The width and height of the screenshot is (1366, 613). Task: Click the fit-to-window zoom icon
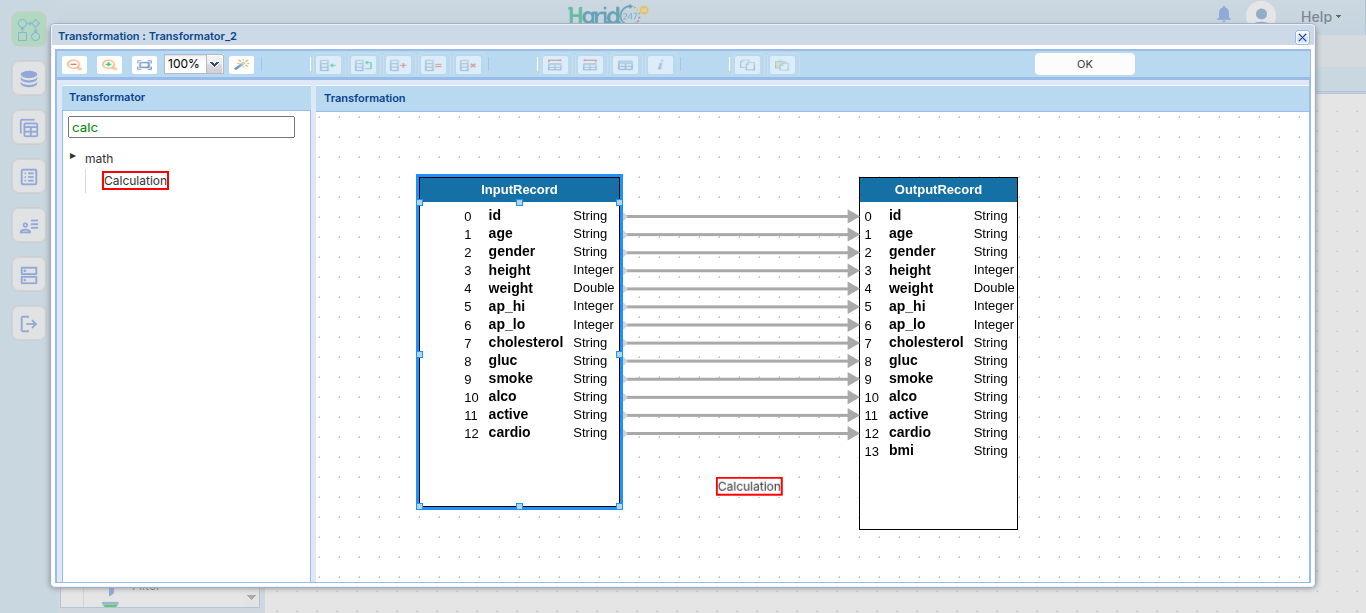click(145, 65)
